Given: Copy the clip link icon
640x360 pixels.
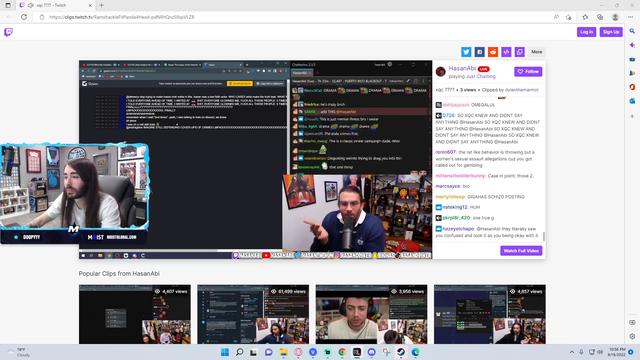Looking at the screenshot, I should (520, 52).
